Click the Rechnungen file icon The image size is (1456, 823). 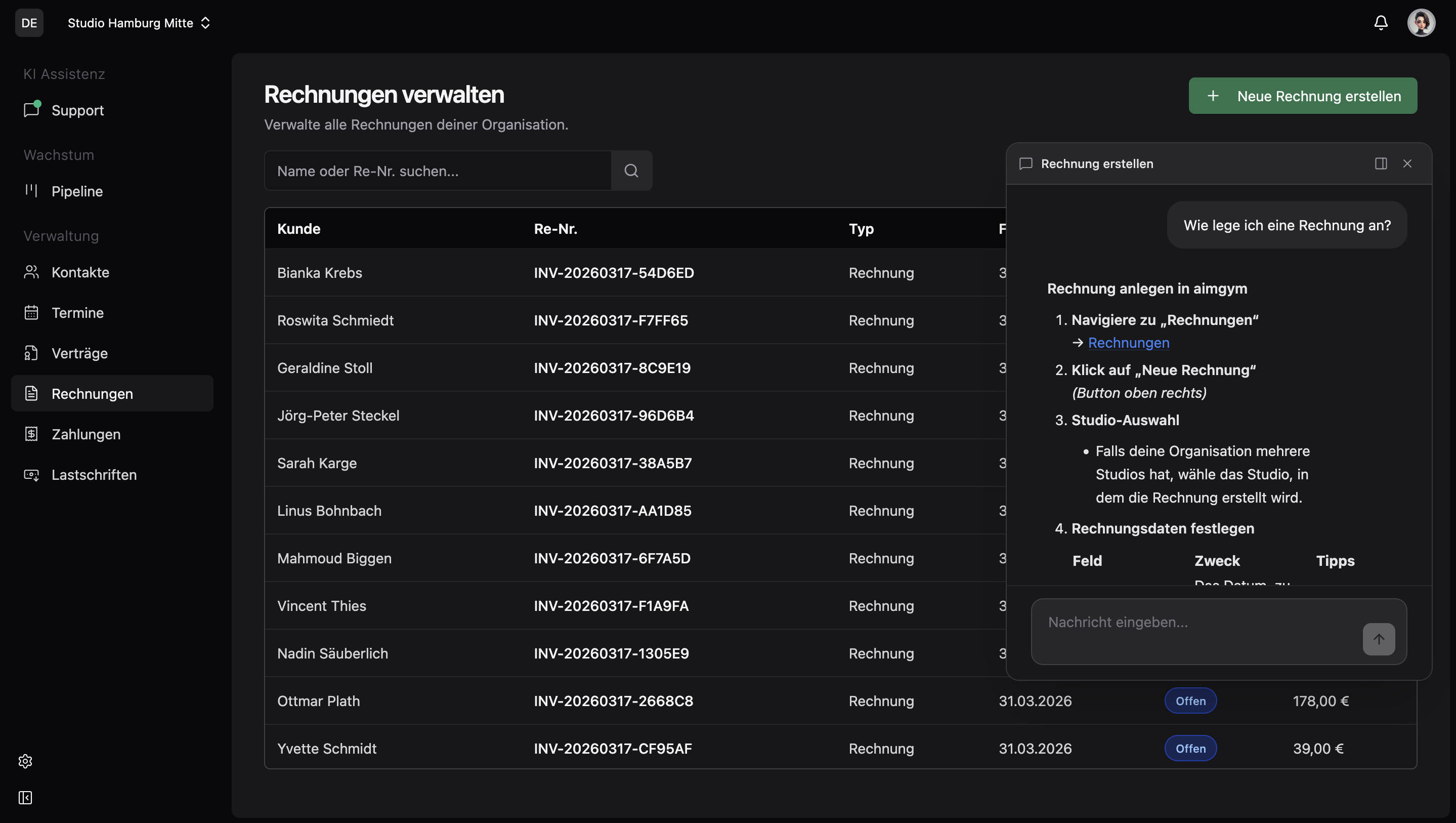click(32, 394)
